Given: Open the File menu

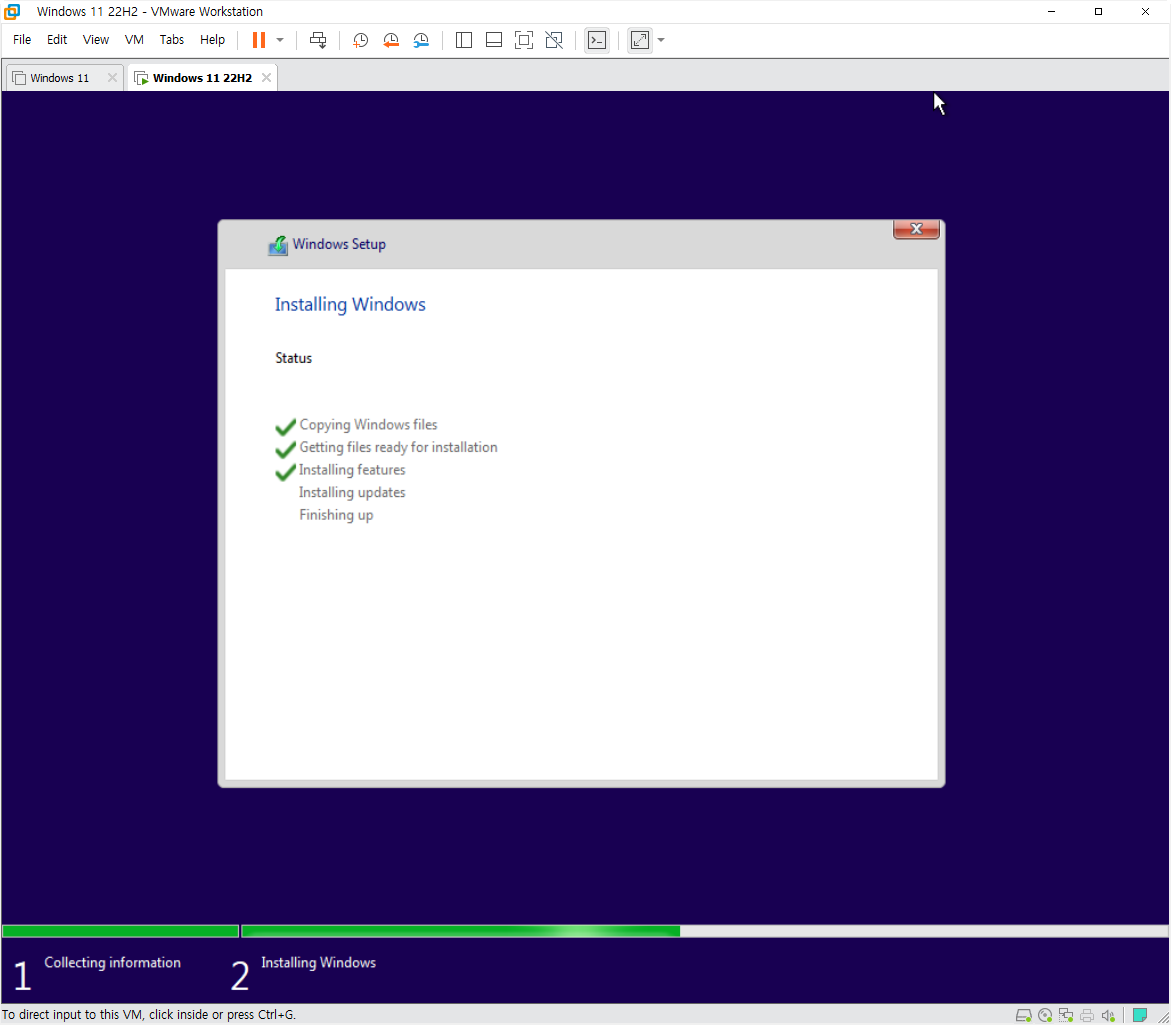Looking at the screenshot, I should 22,40.
